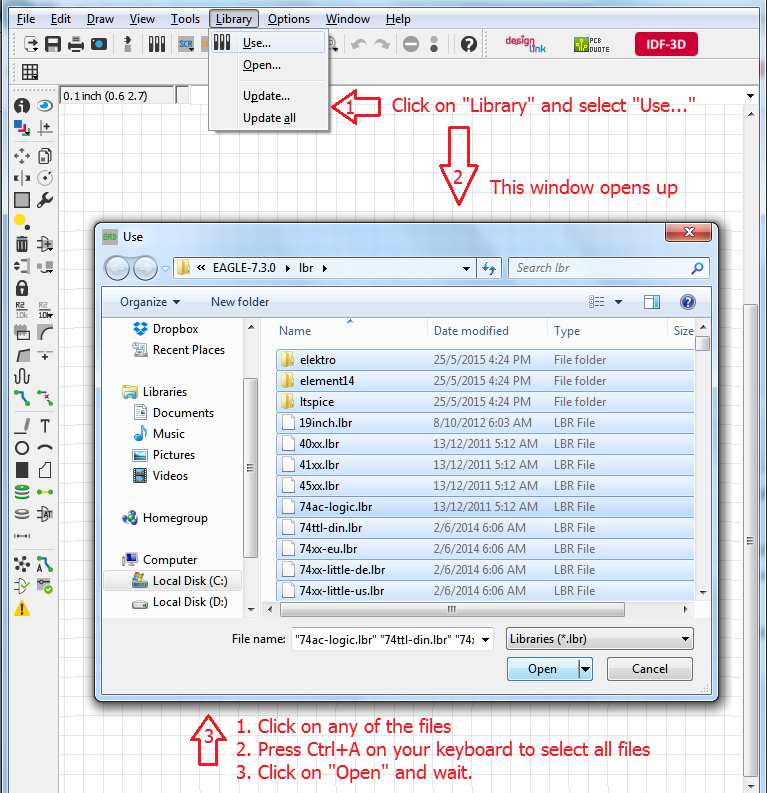Toggle the preview pane icon
This screenshot has width=767, height=793.
click(x=652, y=302)
